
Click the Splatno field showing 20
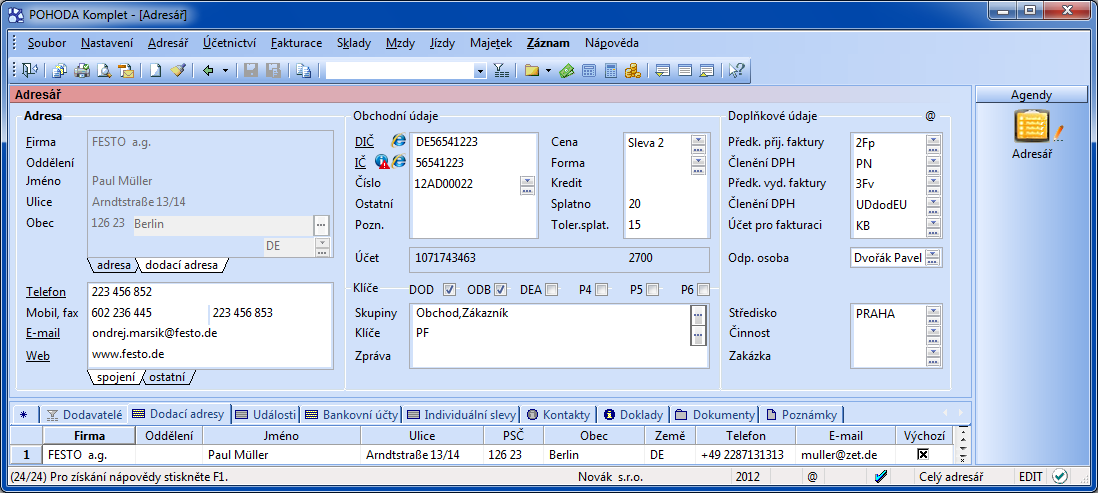[x=656, y=204]
